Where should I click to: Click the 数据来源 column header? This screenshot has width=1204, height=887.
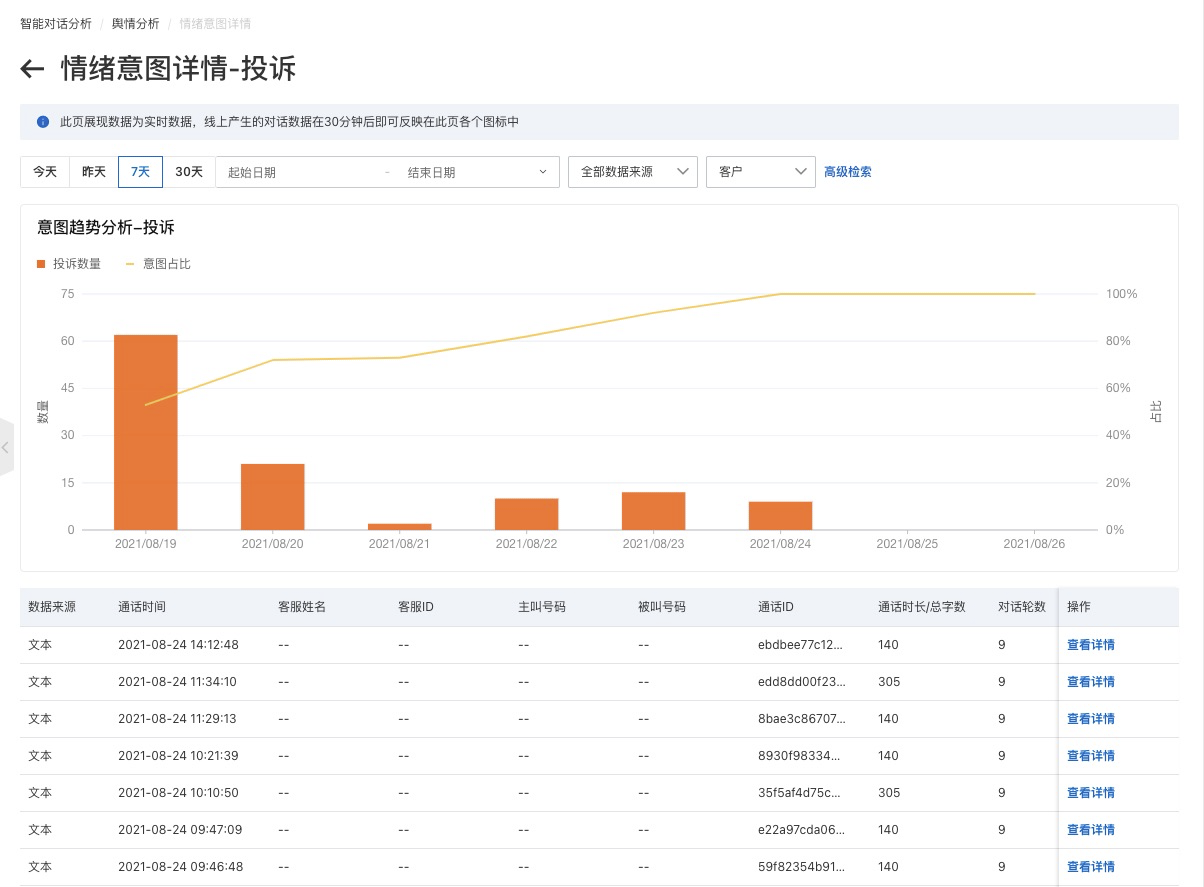[x=52, y=607]
